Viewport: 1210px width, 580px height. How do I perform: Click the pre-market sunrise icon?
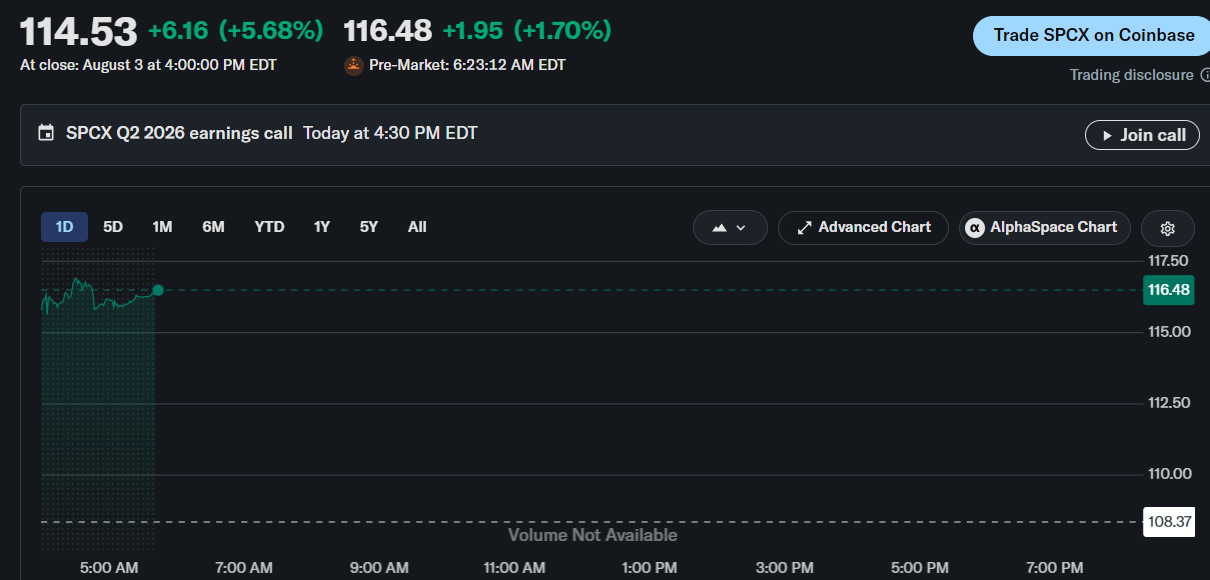(353, 65)
